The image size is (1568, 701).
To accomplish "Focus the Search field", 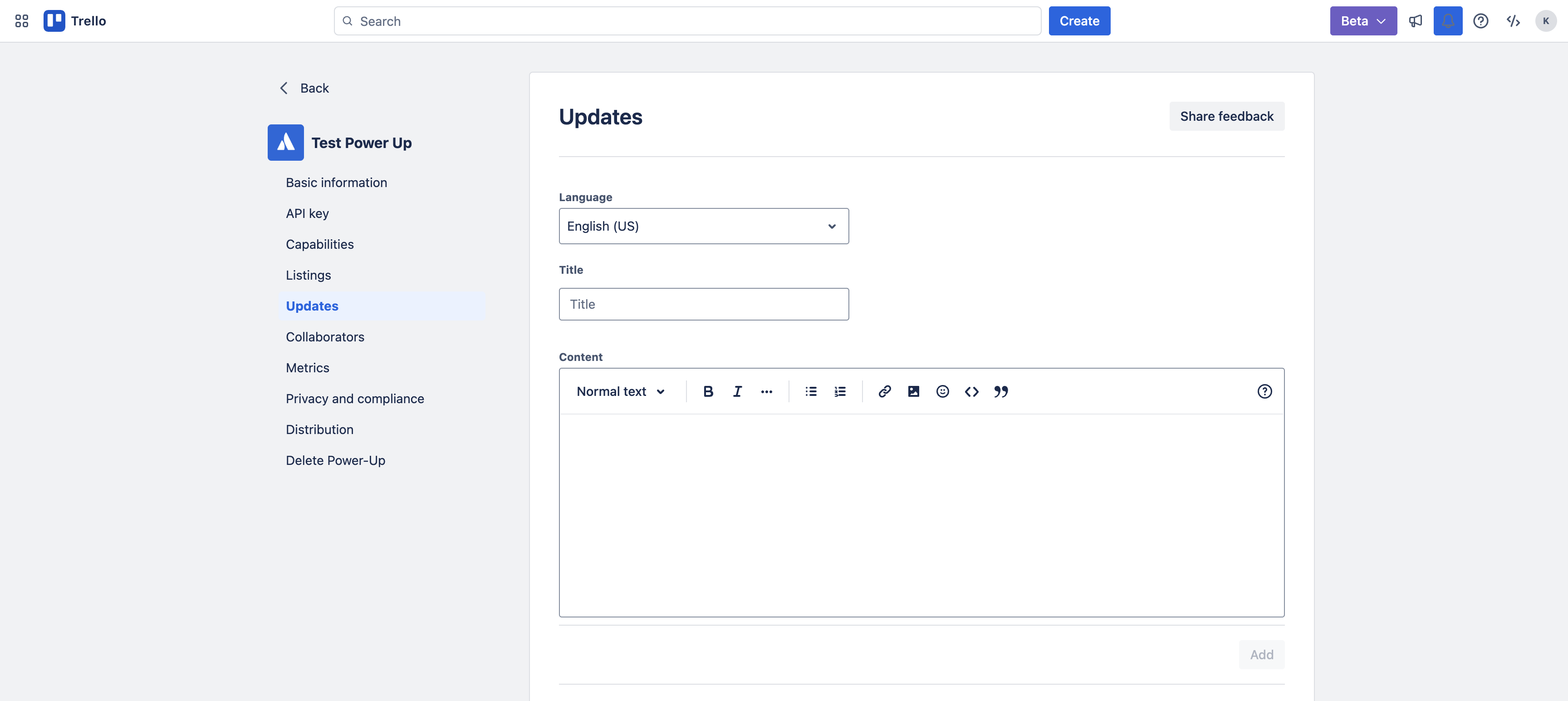I will (x=687, y=21).
